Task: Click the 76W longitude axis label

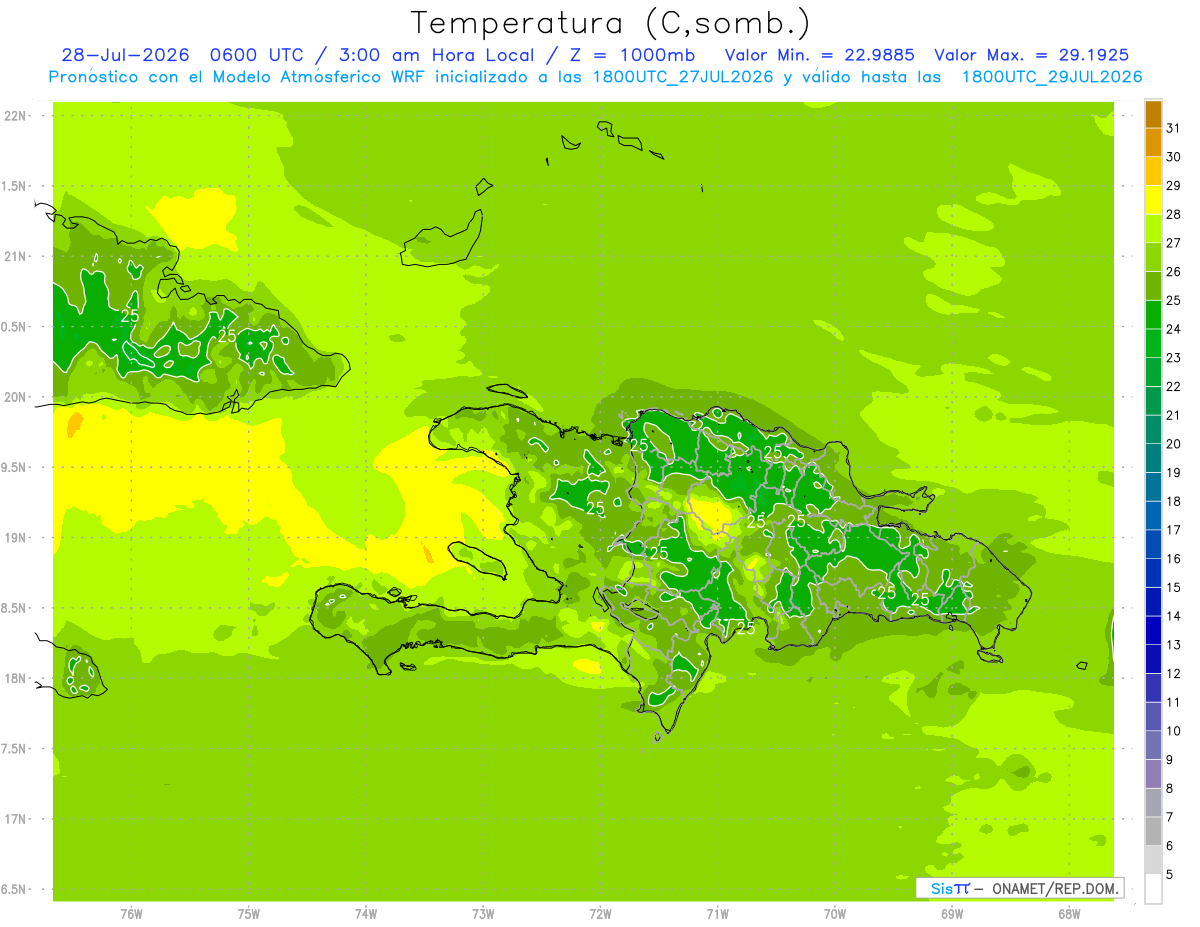Action: [131, 914]
